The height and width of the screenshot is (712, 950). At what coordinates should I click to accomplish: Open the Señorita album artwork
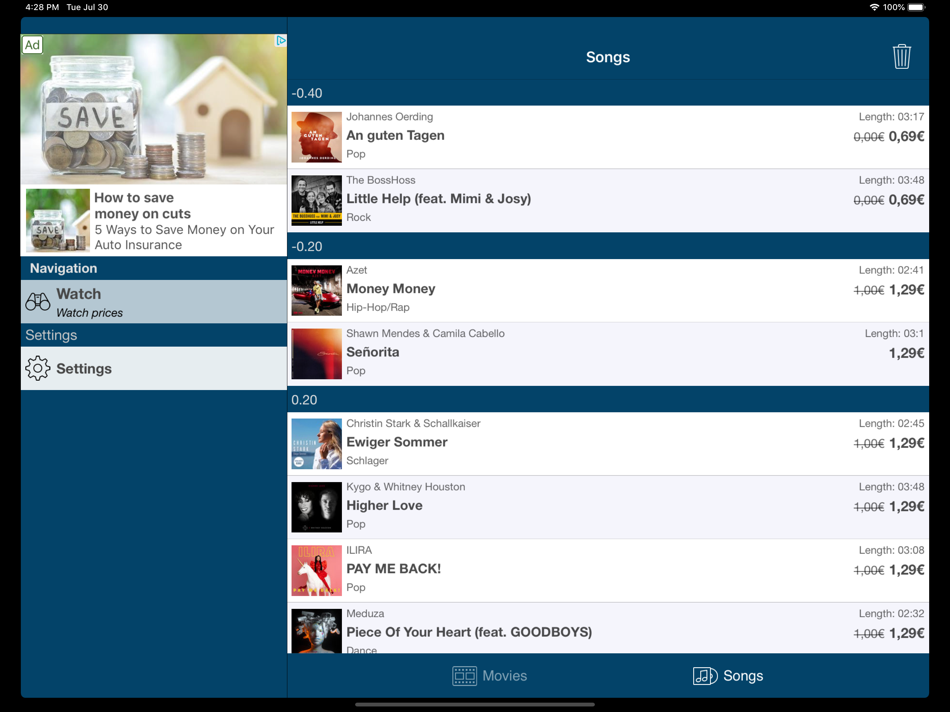click(x=316, y=354)
